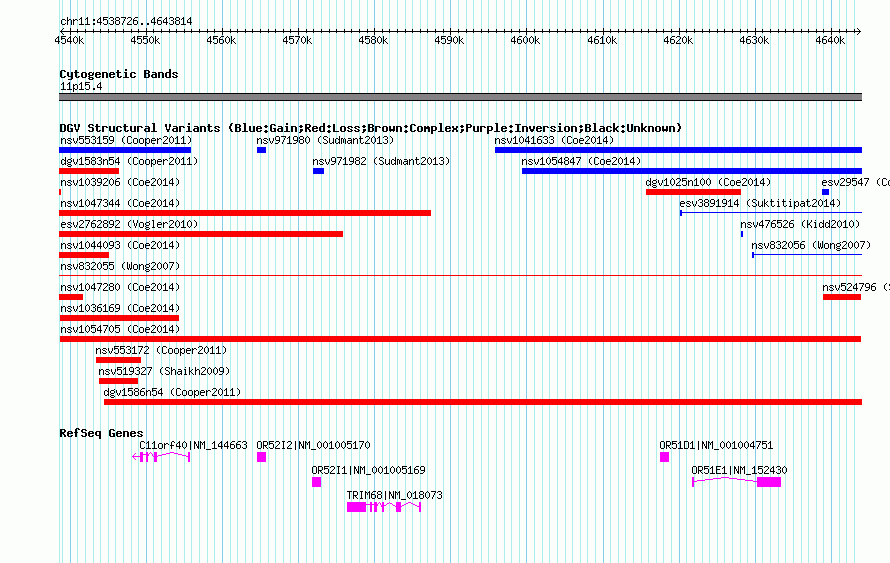Click the nsv971982 small blue block
The image size is (890, 563).
coord(318,171)
